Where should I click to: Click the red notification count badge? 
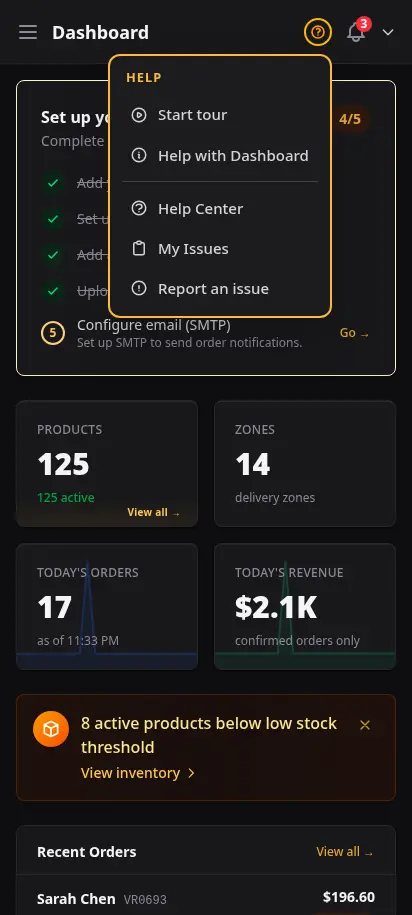click(364, 24)
